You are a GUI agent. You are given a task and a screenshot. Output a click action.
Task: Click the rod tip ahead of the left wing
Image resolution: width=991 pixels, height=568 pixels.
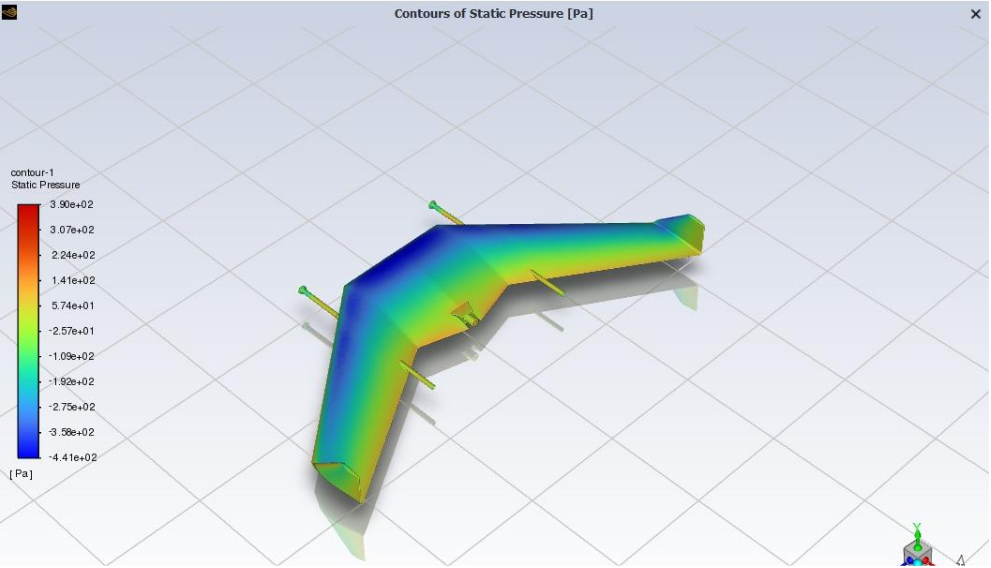(304, 291)
